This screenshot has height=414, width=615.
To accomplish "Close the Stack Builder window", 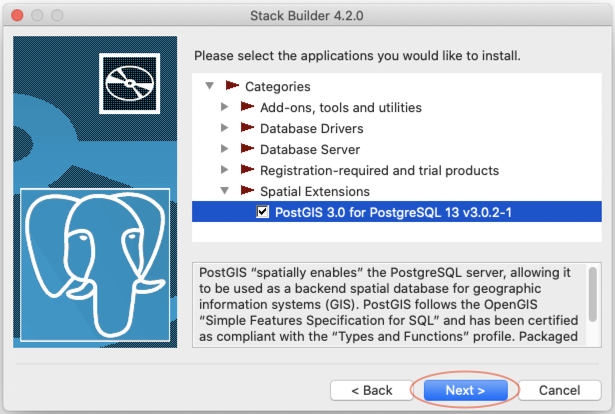I will tap(17, 15).
